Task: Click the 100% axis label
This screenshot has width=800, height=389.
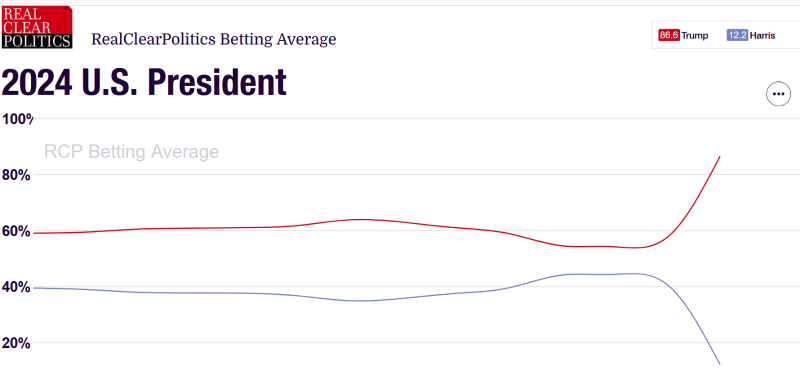Action: pyautogui.click(x=18, y=119)
